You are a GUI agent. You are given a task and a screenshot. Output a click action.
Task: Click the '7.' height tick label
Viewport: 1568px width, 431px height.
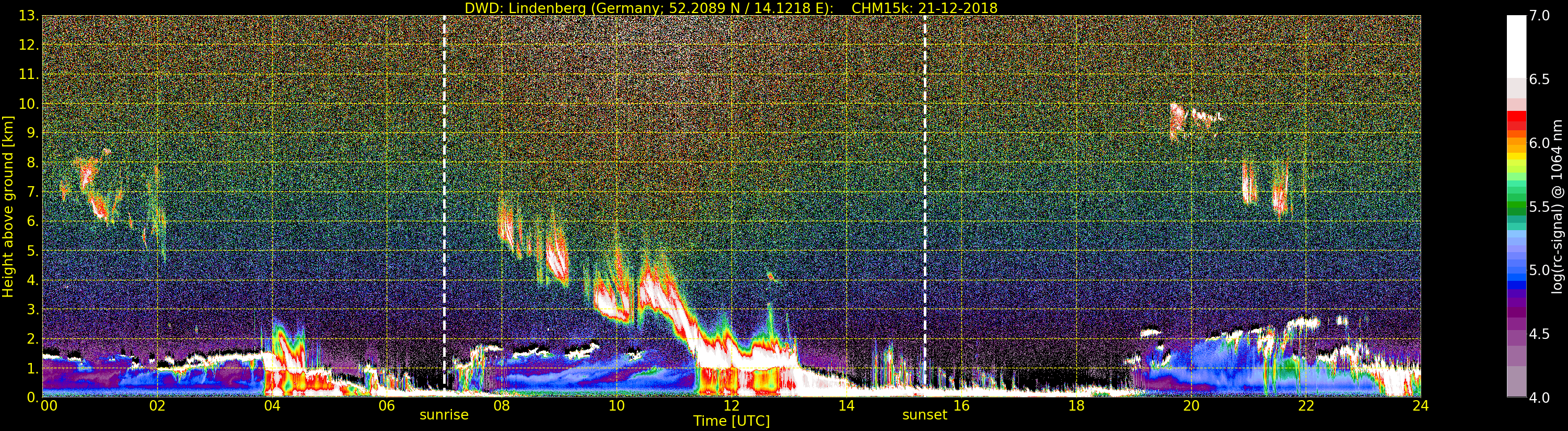click(32, 192)
